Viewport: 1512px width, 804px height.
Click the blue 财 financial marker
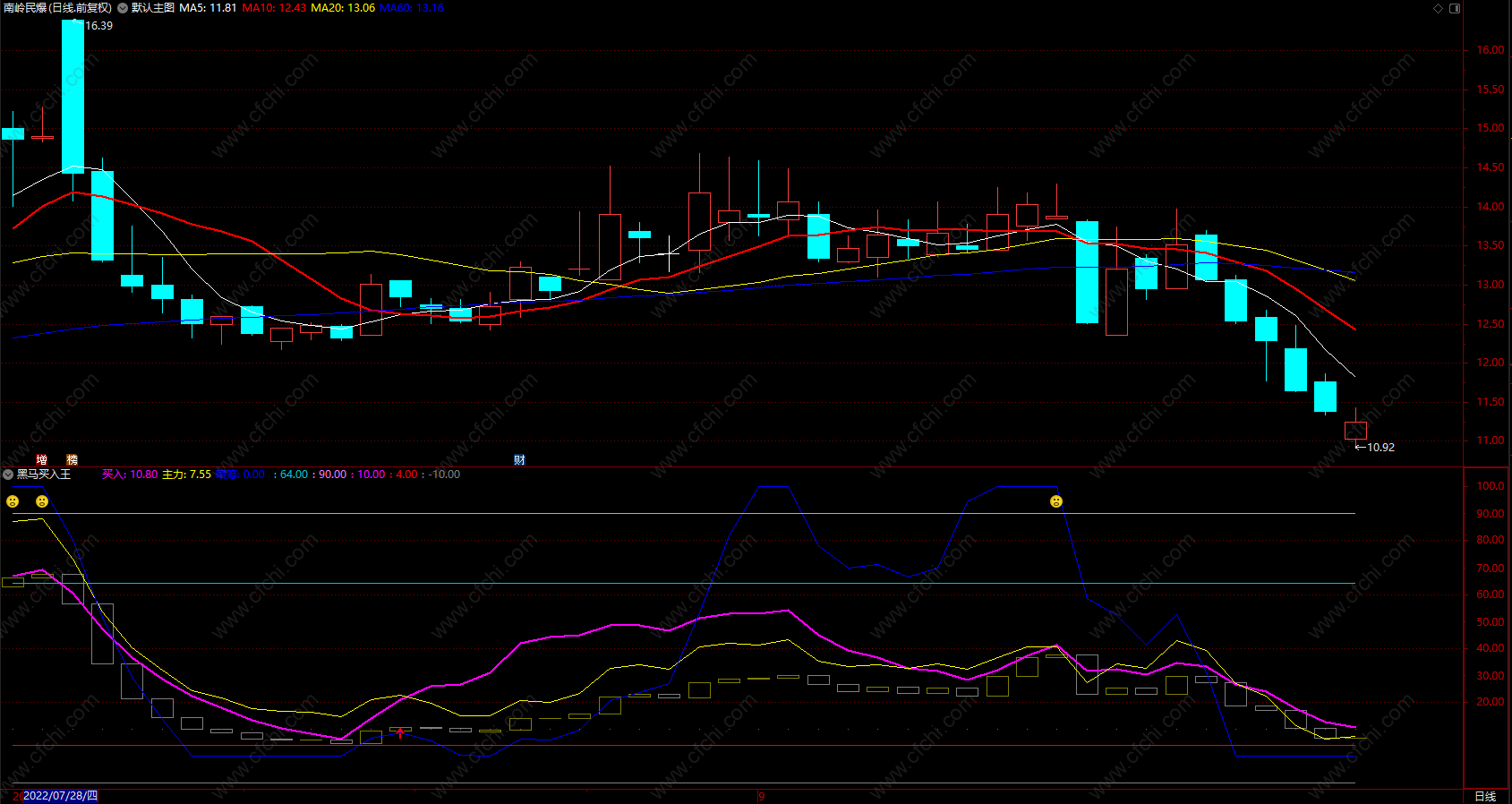(519, 459)
